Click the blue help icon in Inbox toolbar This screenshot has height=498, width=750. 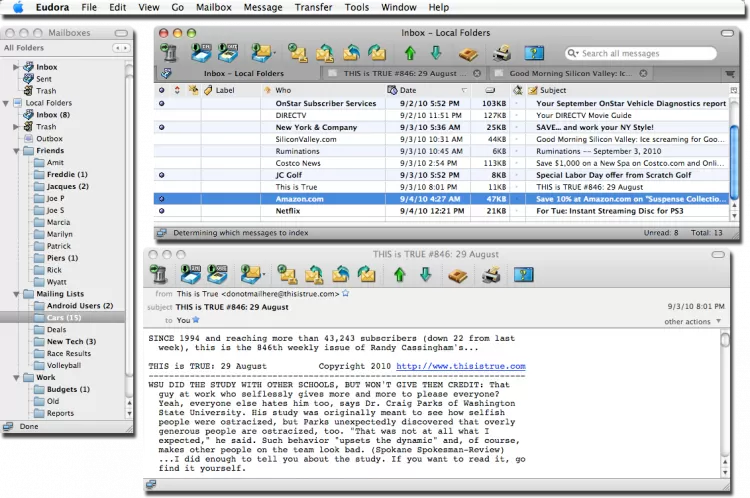(534, 53)
